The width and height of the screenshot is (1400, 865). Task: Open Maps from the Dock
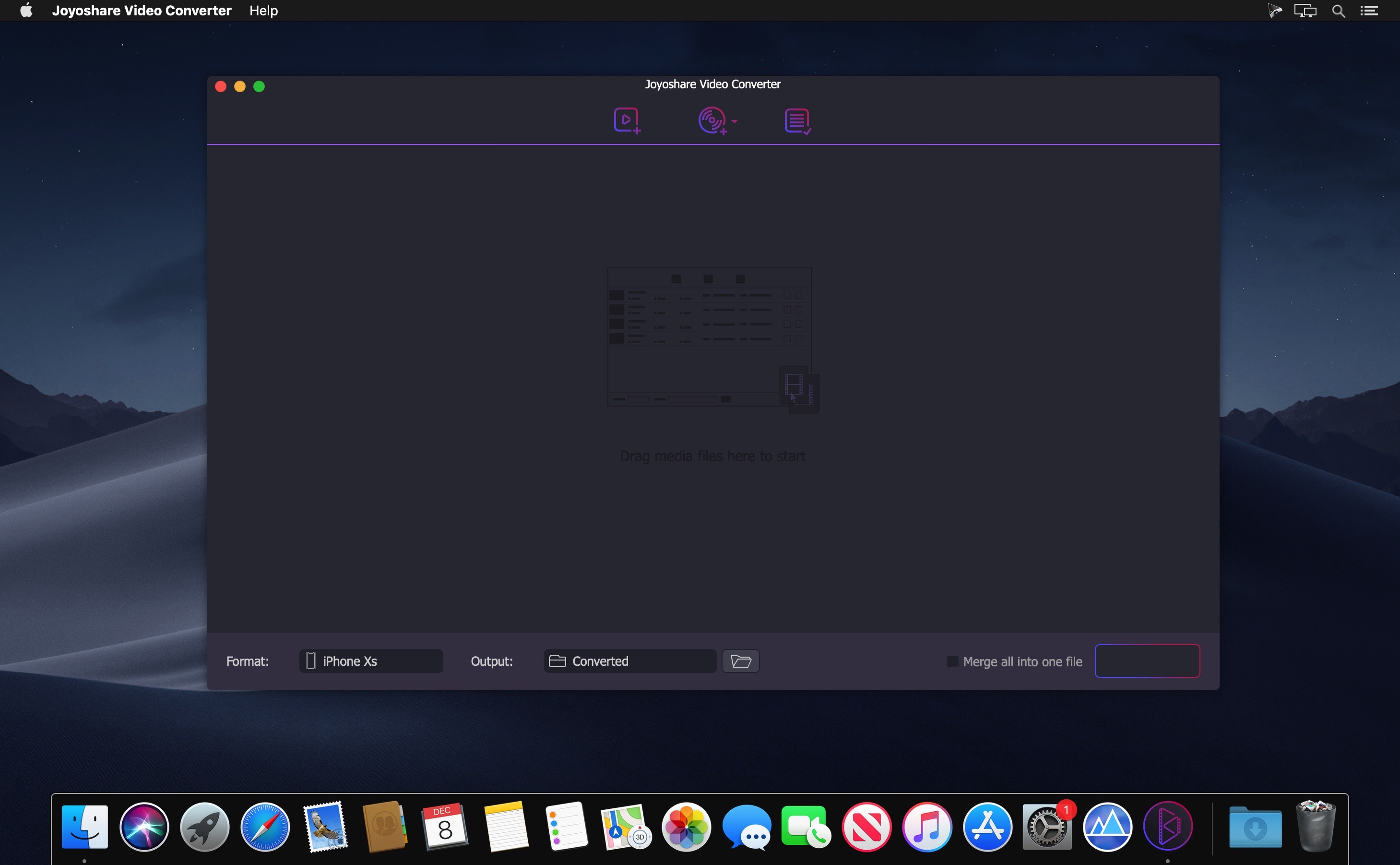coord(626,827)
